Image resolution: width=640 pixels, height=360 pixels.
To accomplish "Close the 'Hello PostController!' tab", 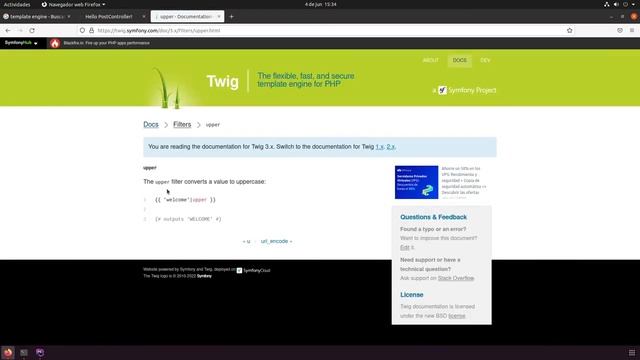I will click(x=144, y=17).
